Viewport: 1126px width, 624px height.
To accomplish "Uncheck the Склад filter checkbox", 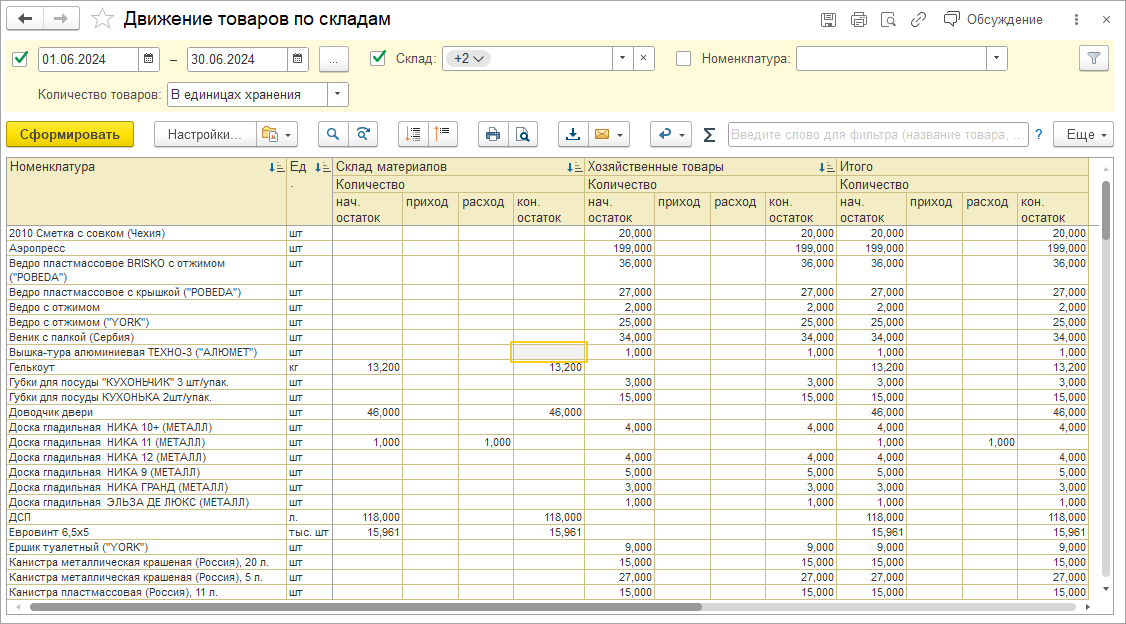I will (x=378, y=59).
